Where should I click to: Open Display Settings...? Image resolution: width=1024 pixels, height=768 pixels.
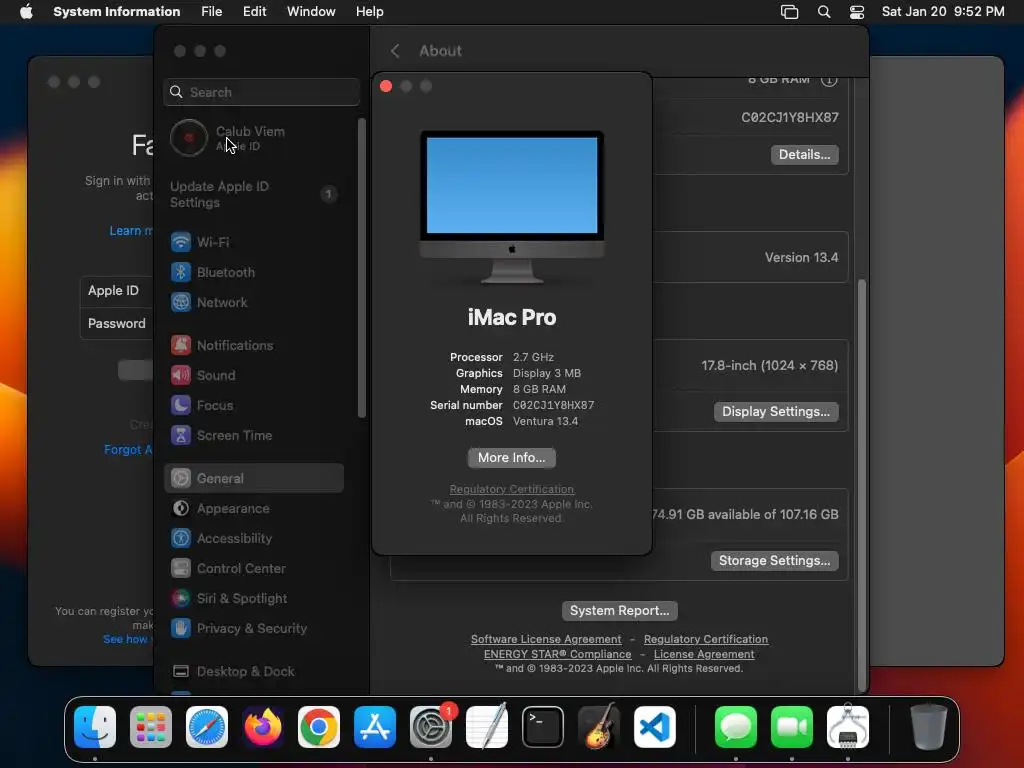(x=776, y=412)
